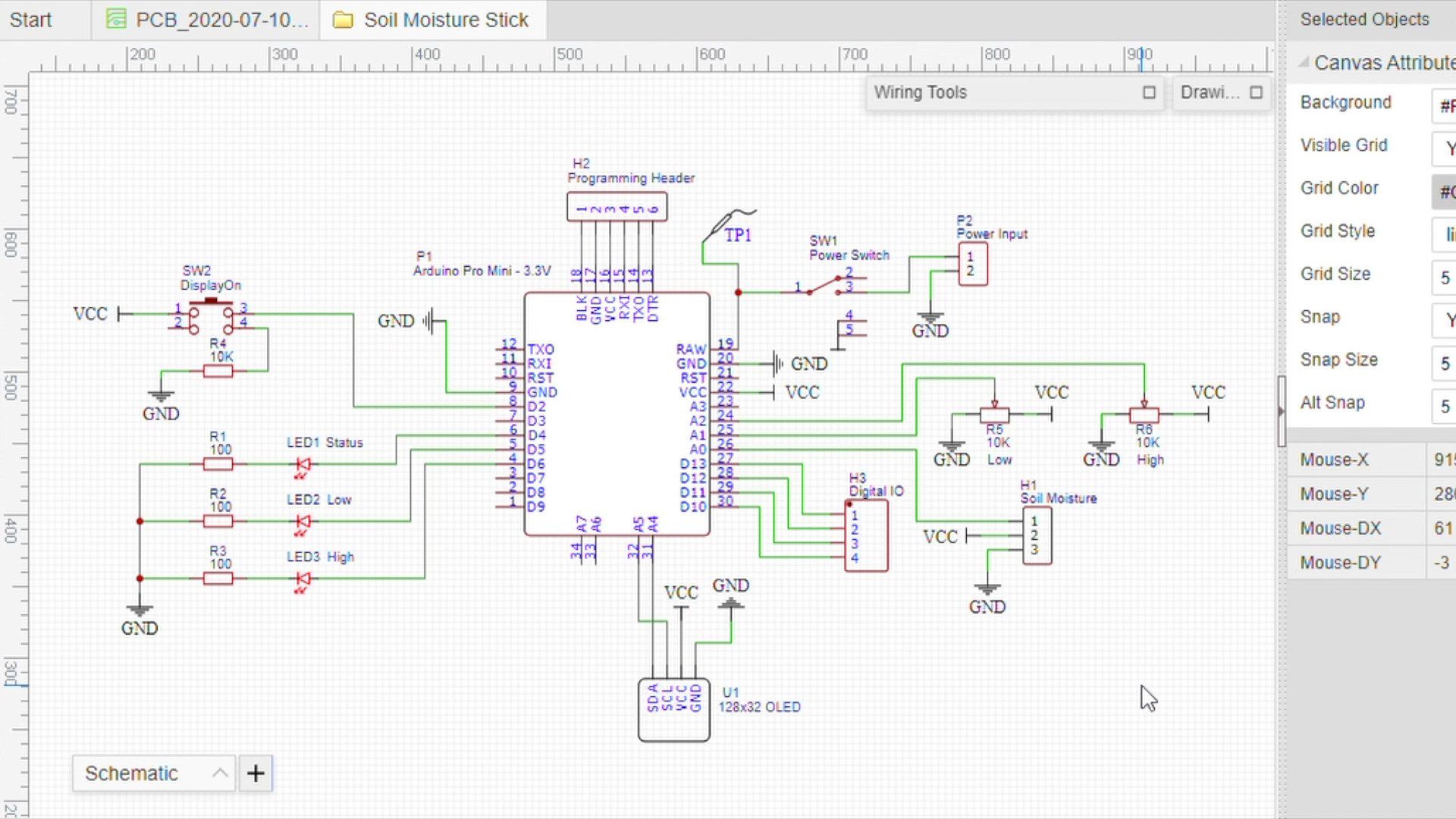Expand the Drawing Tools palette via its square icon
Viewport: 1456px width, 819px height.
[1256, 93]
